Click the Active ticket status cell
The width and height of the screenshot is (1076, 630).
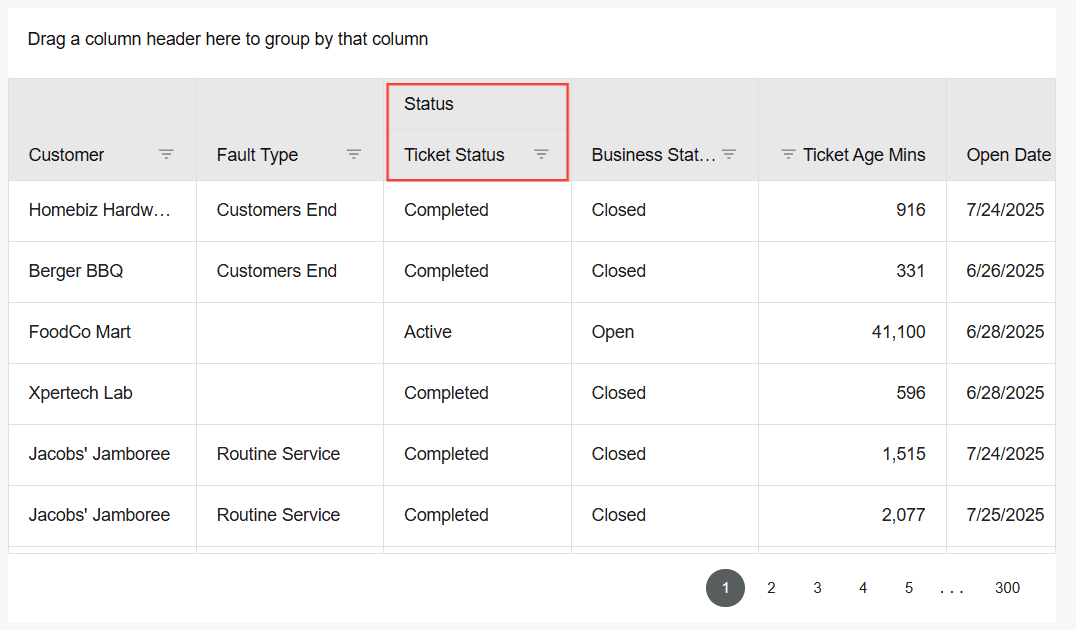[x=428, y=332]
